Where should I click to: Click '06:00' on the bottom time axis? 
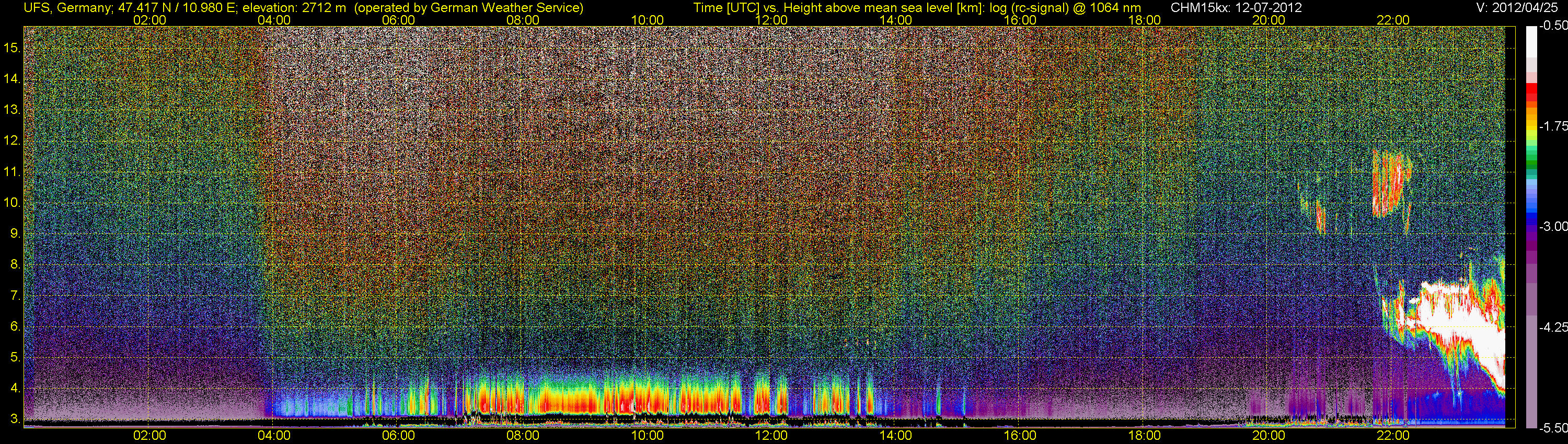(x=398, y=436)
